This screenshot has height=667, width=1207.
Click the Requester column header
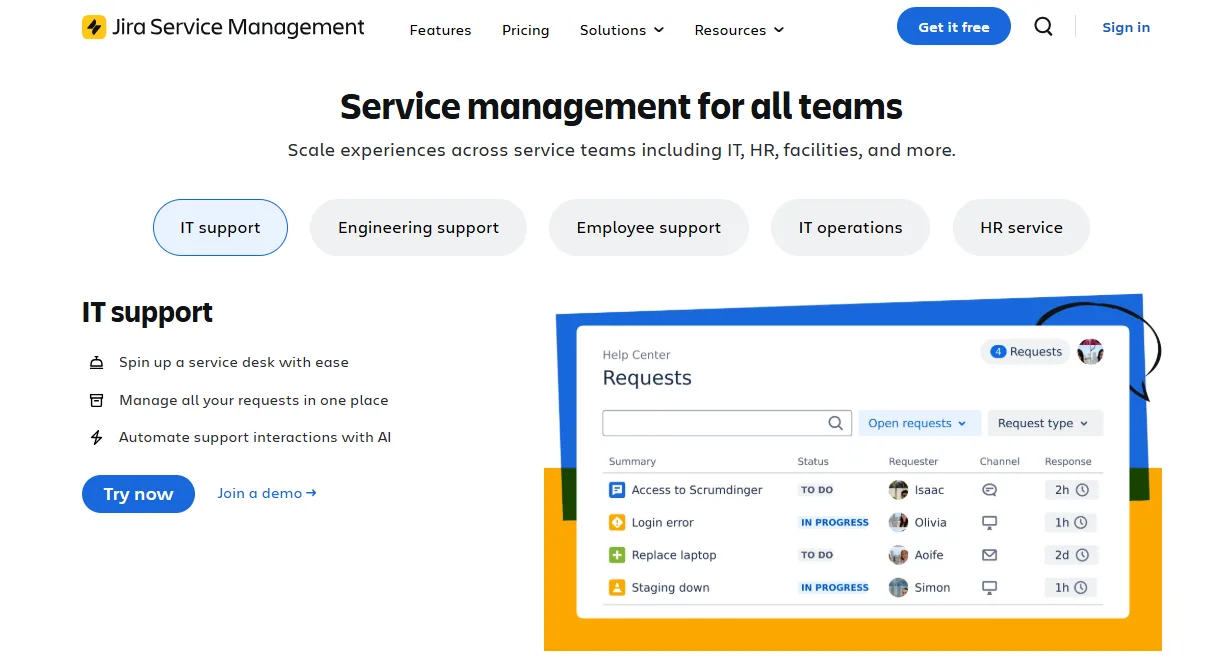(x=913, y=461)
